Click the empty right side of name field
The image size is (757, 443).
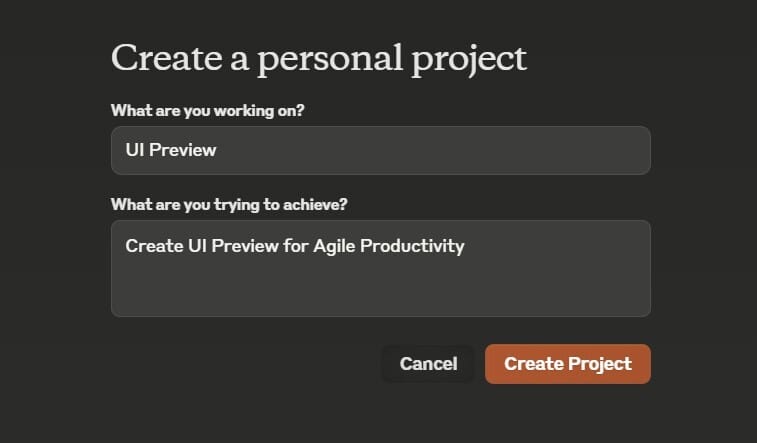coord(500,150)
